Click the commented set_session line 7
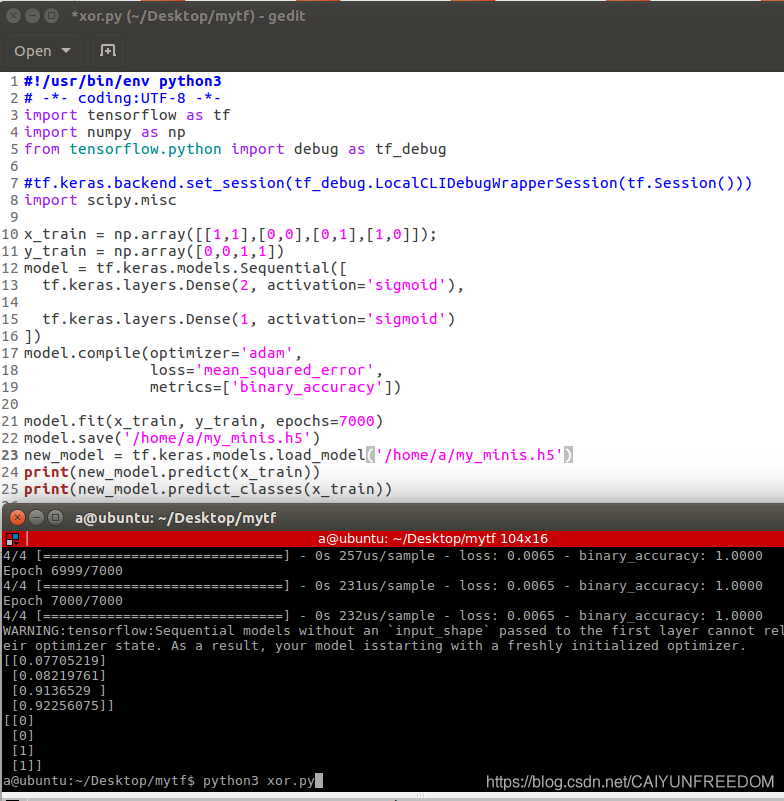 coord(388,183)
